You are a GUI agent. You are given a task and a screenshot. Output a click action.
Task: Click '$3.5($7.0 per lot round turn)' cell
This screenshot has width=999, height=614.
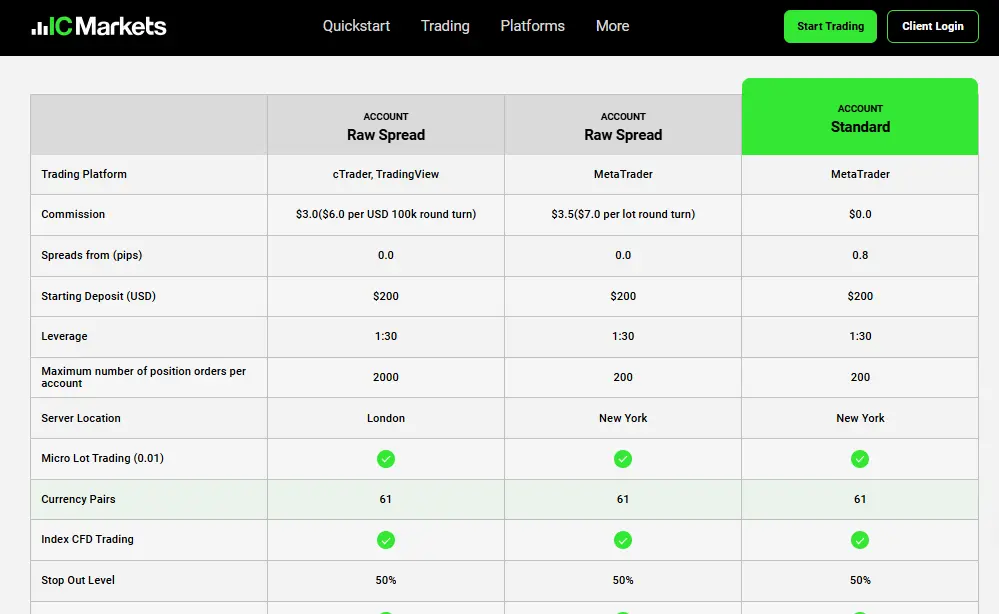(623, 214)
